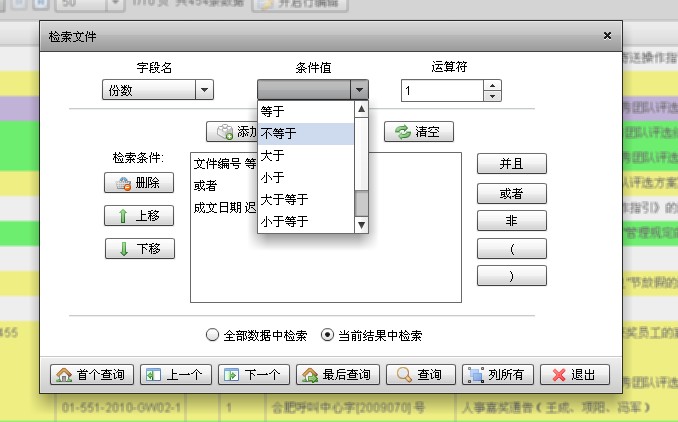Click the spinner input field containing 1
Screen dimensions: 678x422
click(442, 90)
